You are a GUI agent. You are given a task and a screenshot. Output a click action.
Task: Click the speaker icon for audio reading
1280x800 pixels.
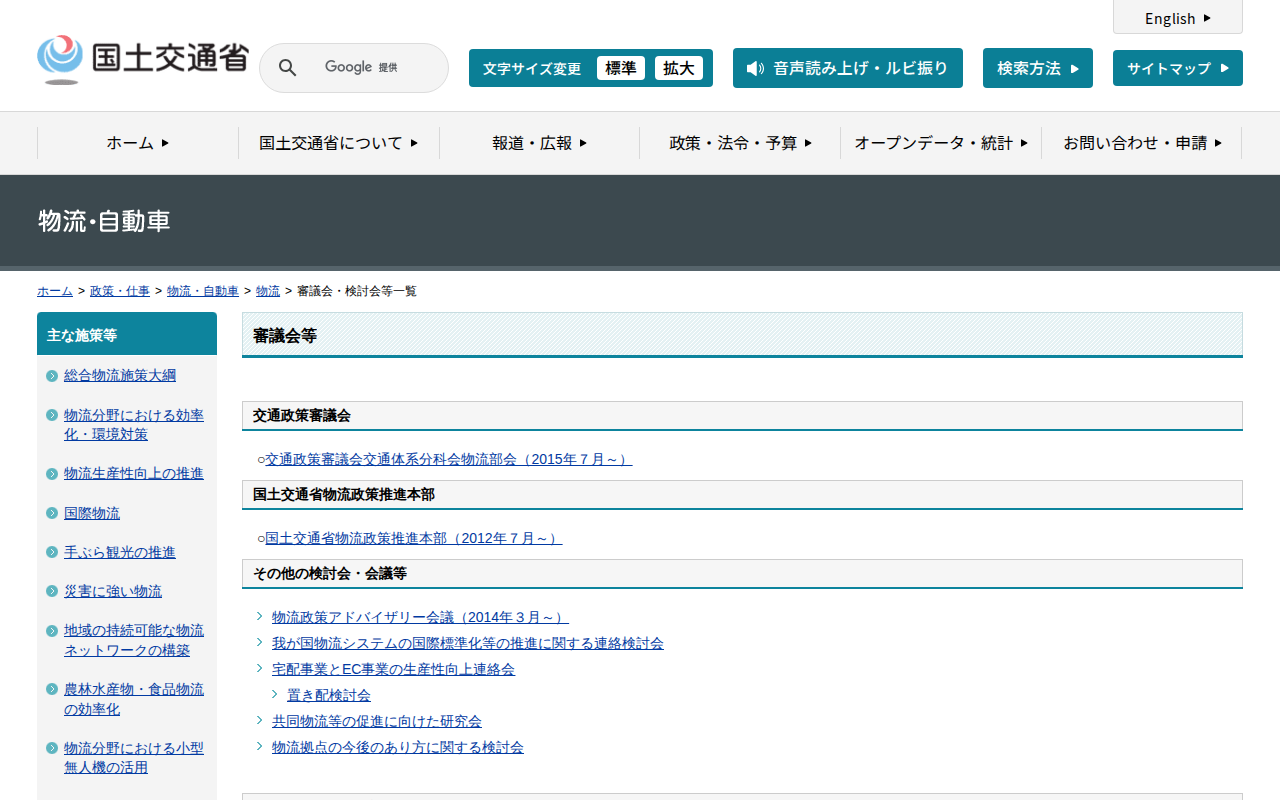pos(755,68)
